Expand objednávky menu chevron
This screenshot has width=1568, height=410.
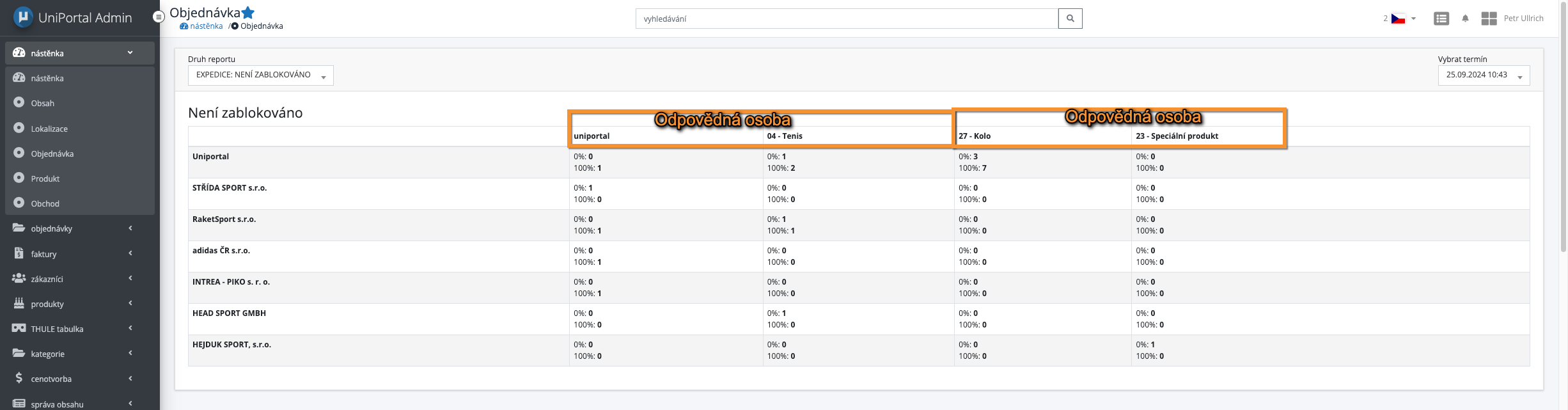(130, 228)
